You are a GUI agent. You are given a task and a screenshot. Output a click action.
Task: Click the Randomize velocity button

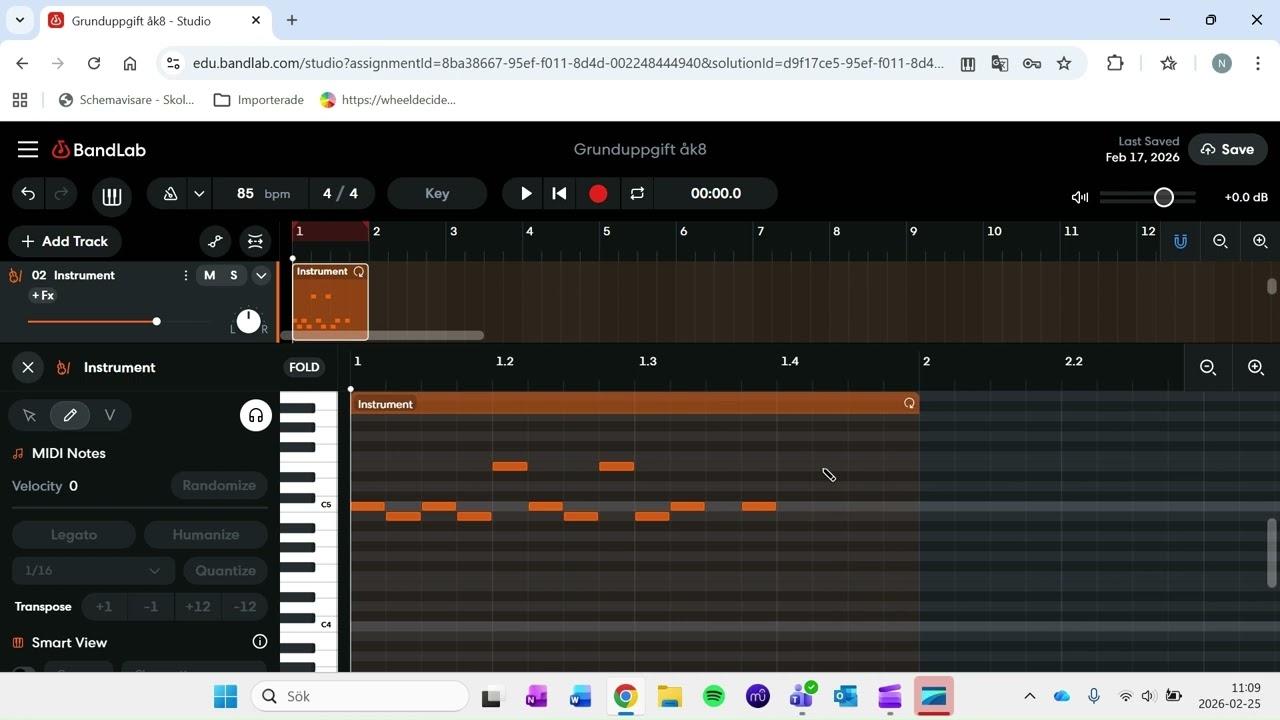coord(219,486)
